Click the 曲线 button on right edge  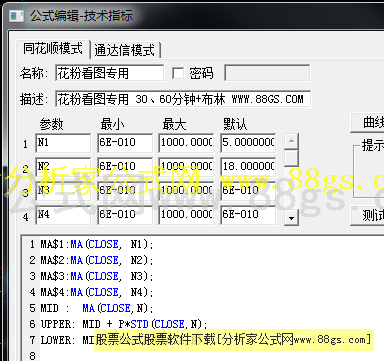click(x=368, y=123)
